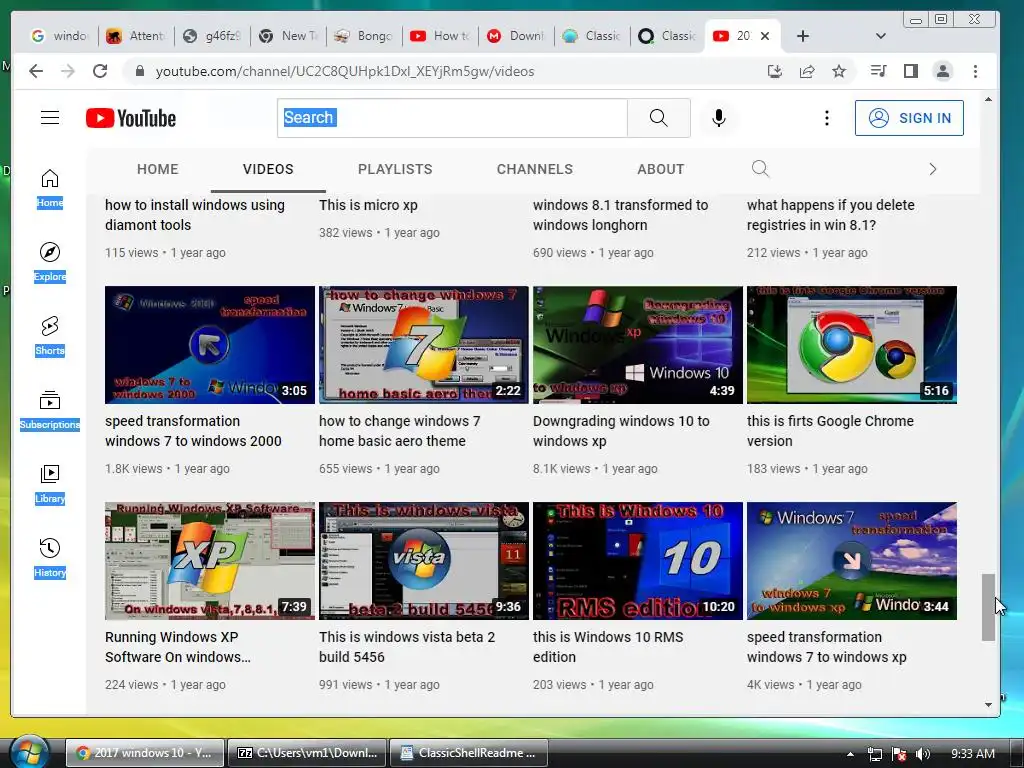Open 'how to install windows using diamont tools'
Screen dimensions: 1024x768
(x=195, y=215)
